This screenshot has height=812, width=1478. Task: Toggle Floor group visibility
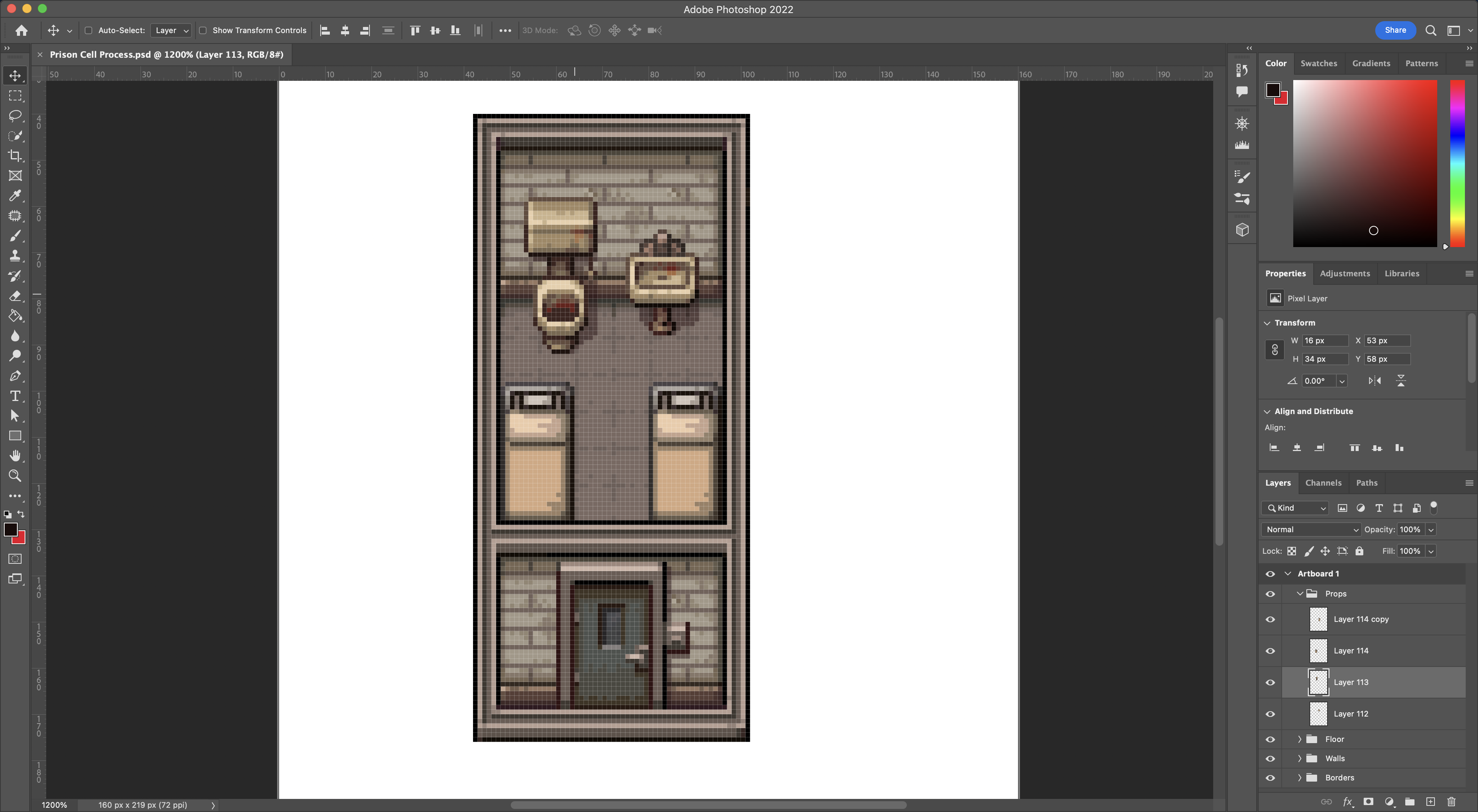1270,740
